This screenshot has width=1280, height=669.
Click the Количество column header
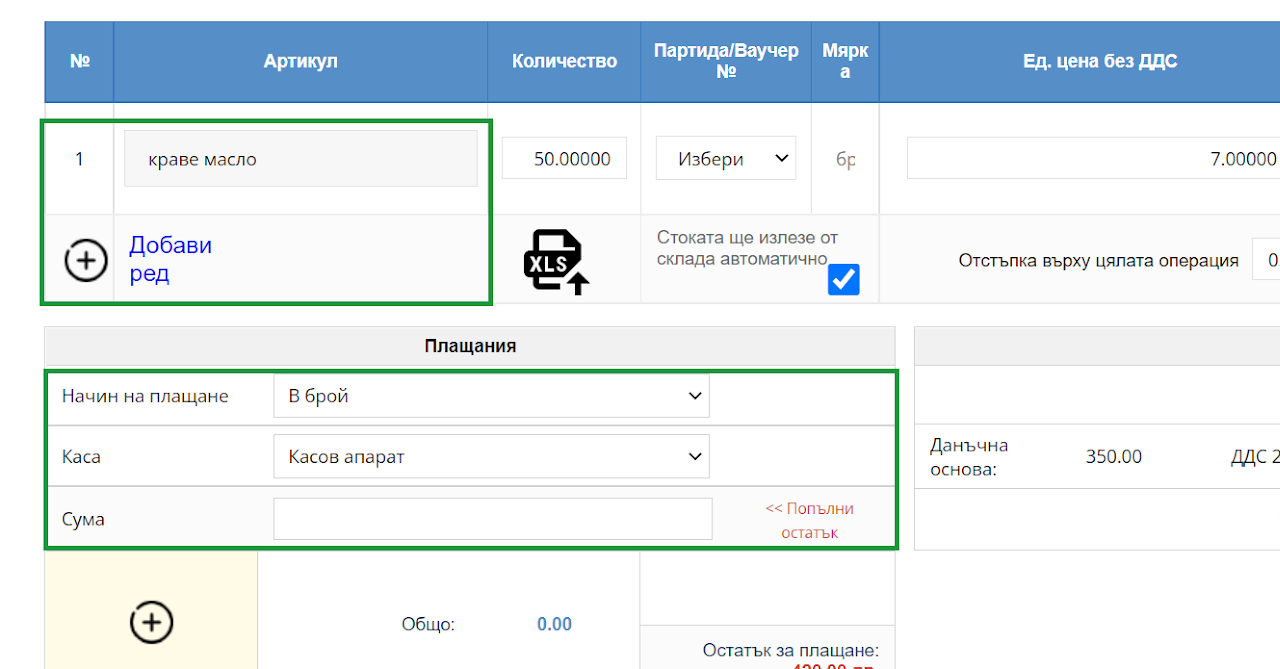point(564,62)
